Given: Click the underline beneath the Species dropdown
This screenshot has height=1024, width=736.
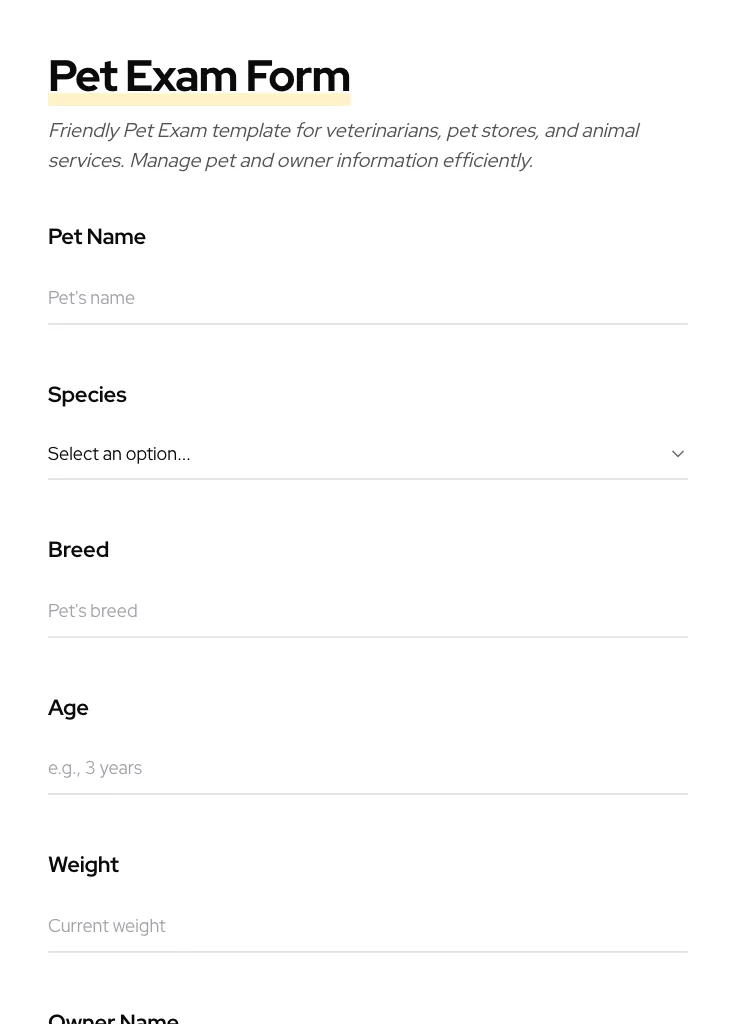Looking at the screenshot, I should tap(367, 479).
